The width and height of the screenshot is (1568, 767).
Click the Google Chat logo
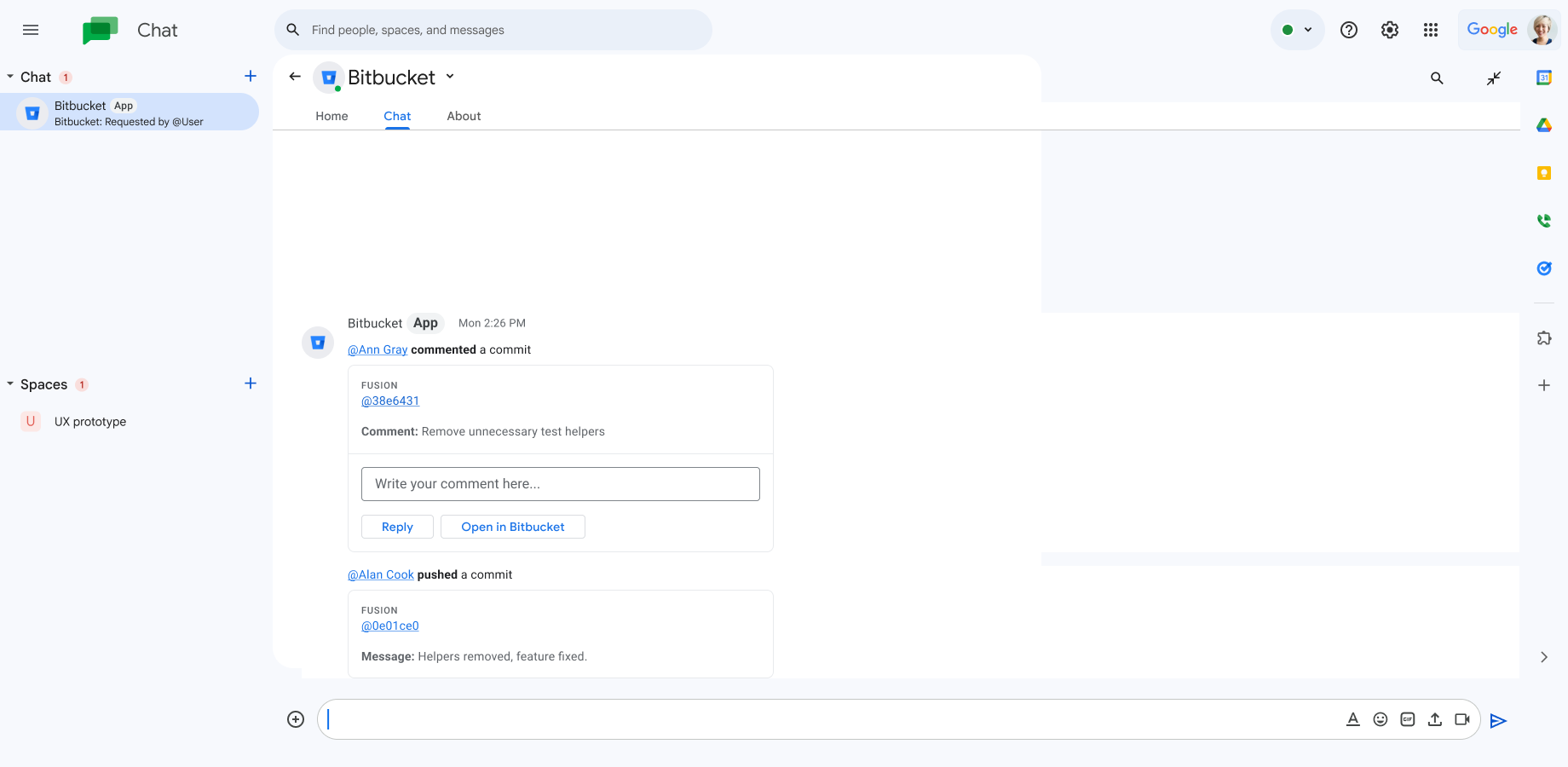(x=101, y=30)
